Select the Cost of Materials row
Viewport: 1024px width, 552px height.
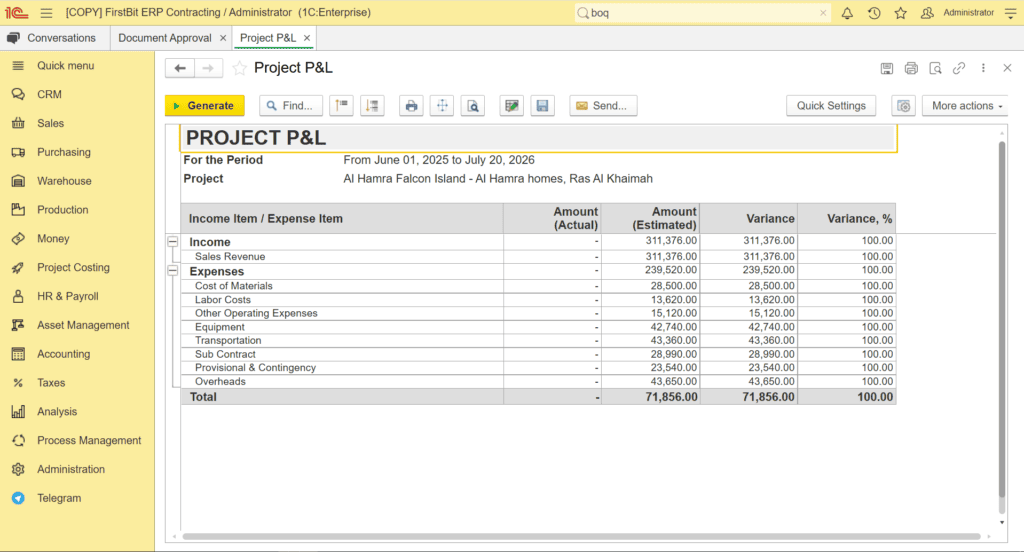pos(538,286)
